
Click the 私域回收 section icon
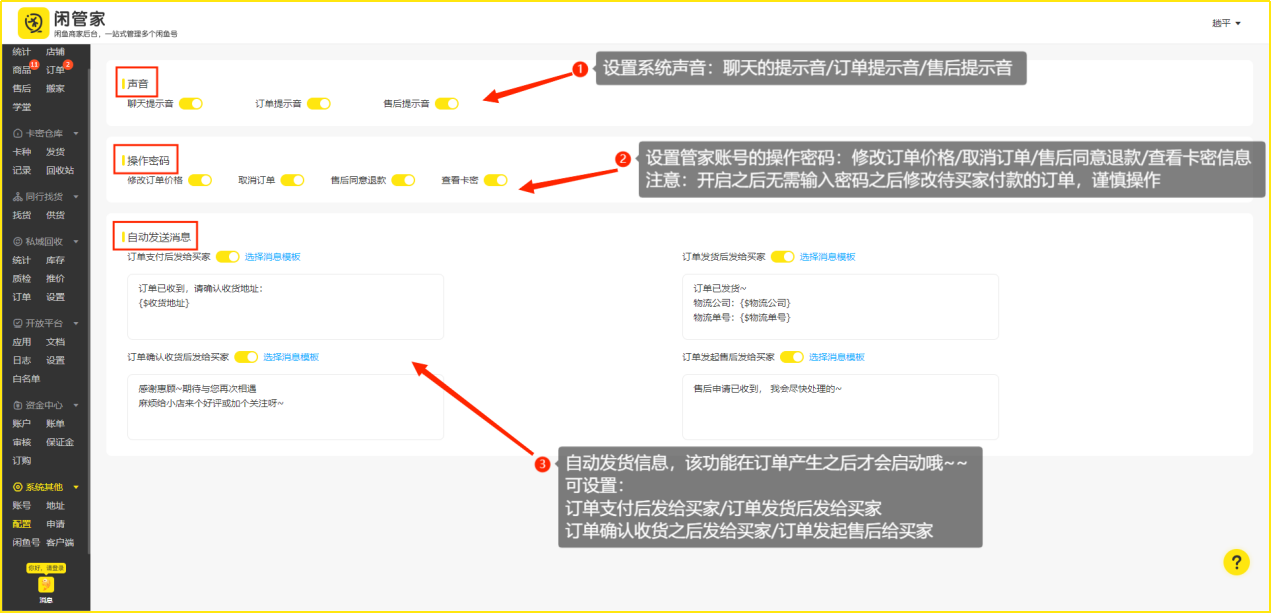click(17, 242)
